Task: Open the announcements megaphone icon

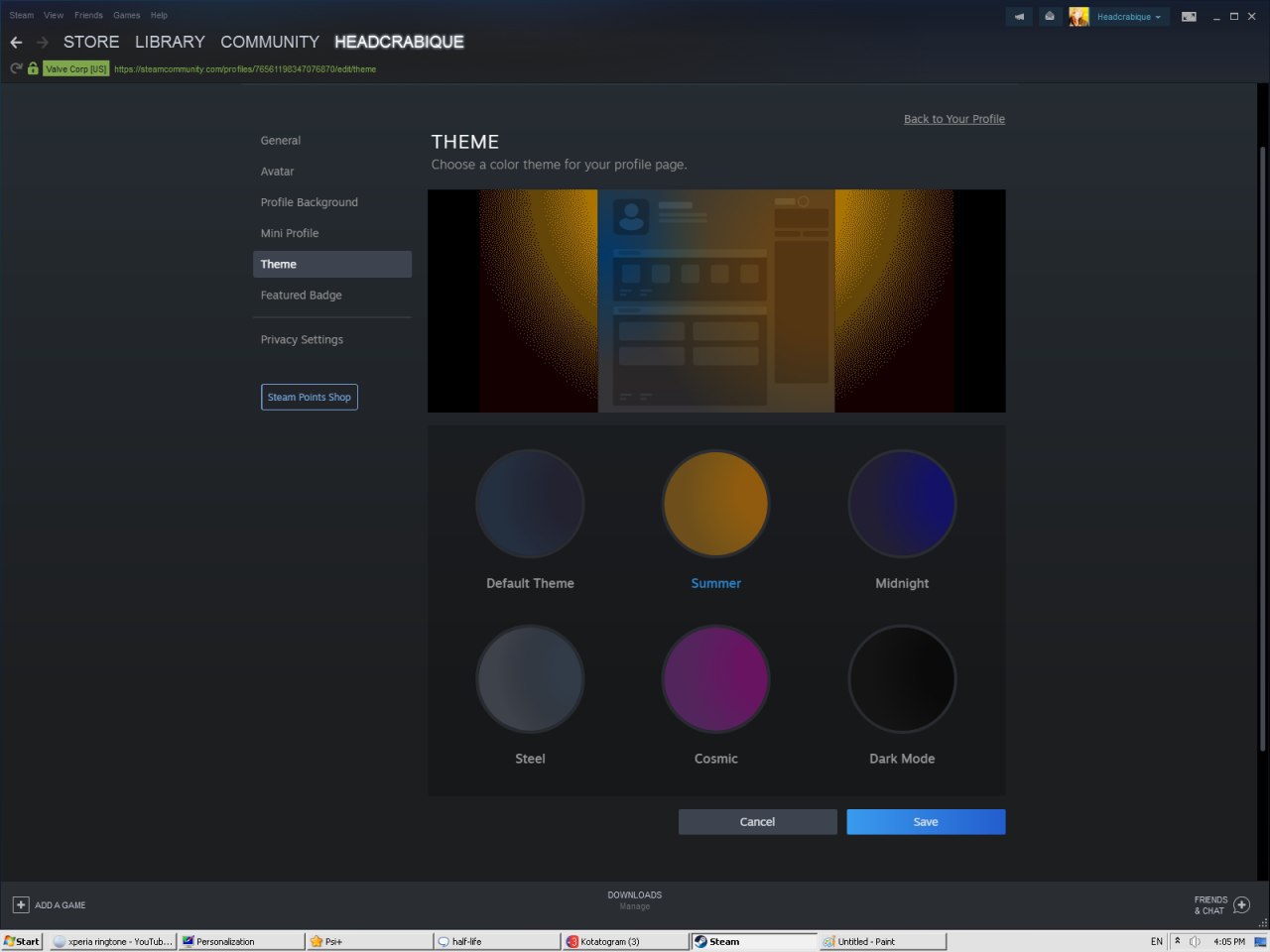Action: 1019,16
